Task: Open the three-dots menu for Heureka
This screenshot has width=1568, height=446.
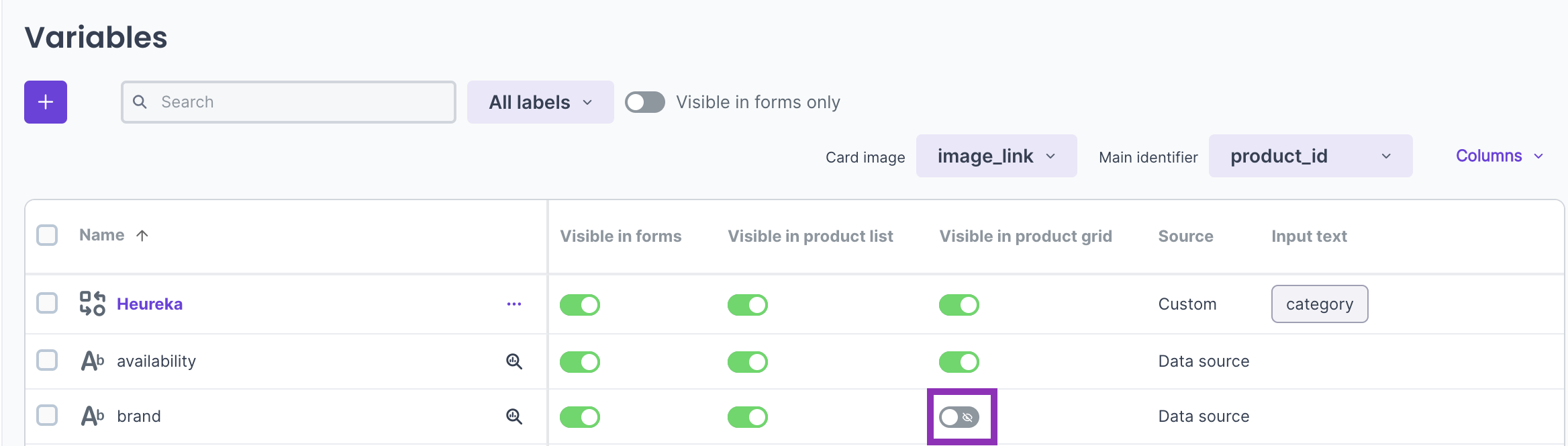Action: point(514,304)
